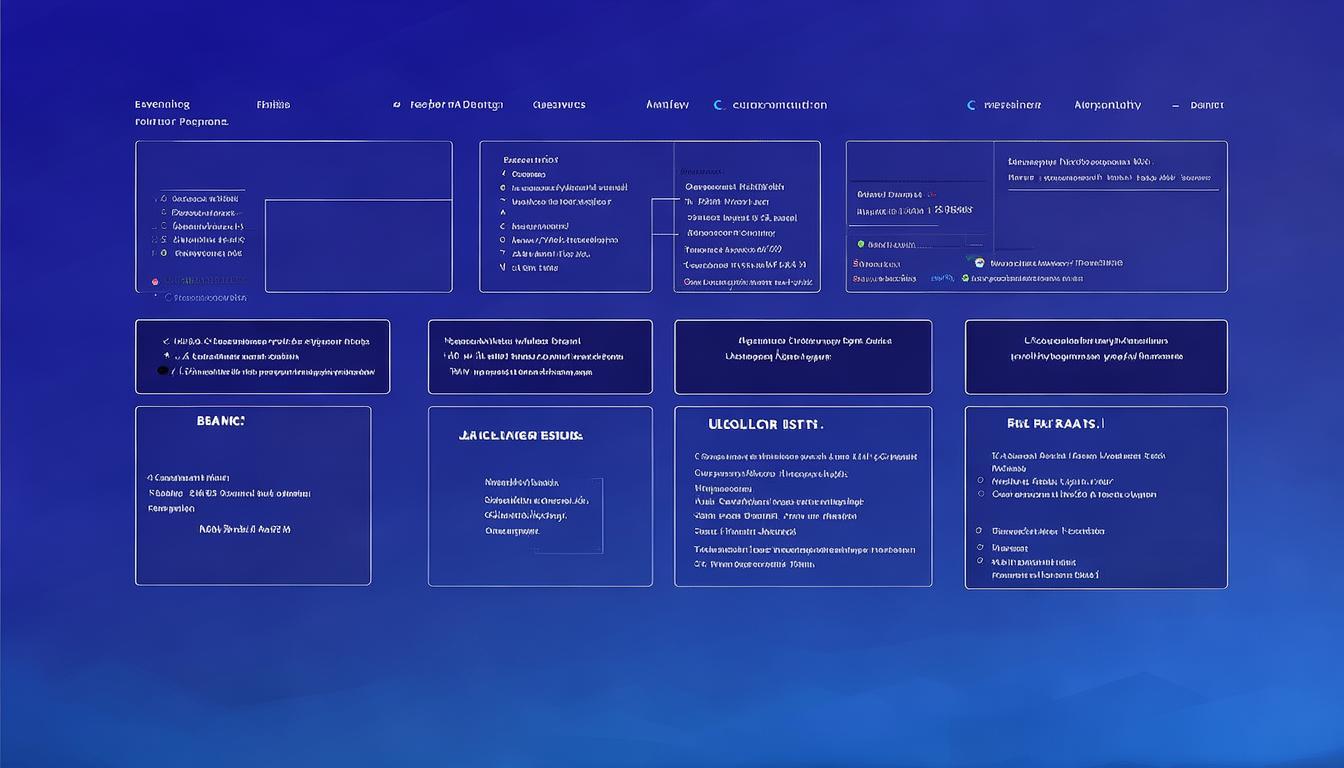The height and width of the screenshot is (768, 1344).
Task: Select first radio button in the bottom-right 'RAATS' panel
Action: pyautogui.click(x=981, y=481)
